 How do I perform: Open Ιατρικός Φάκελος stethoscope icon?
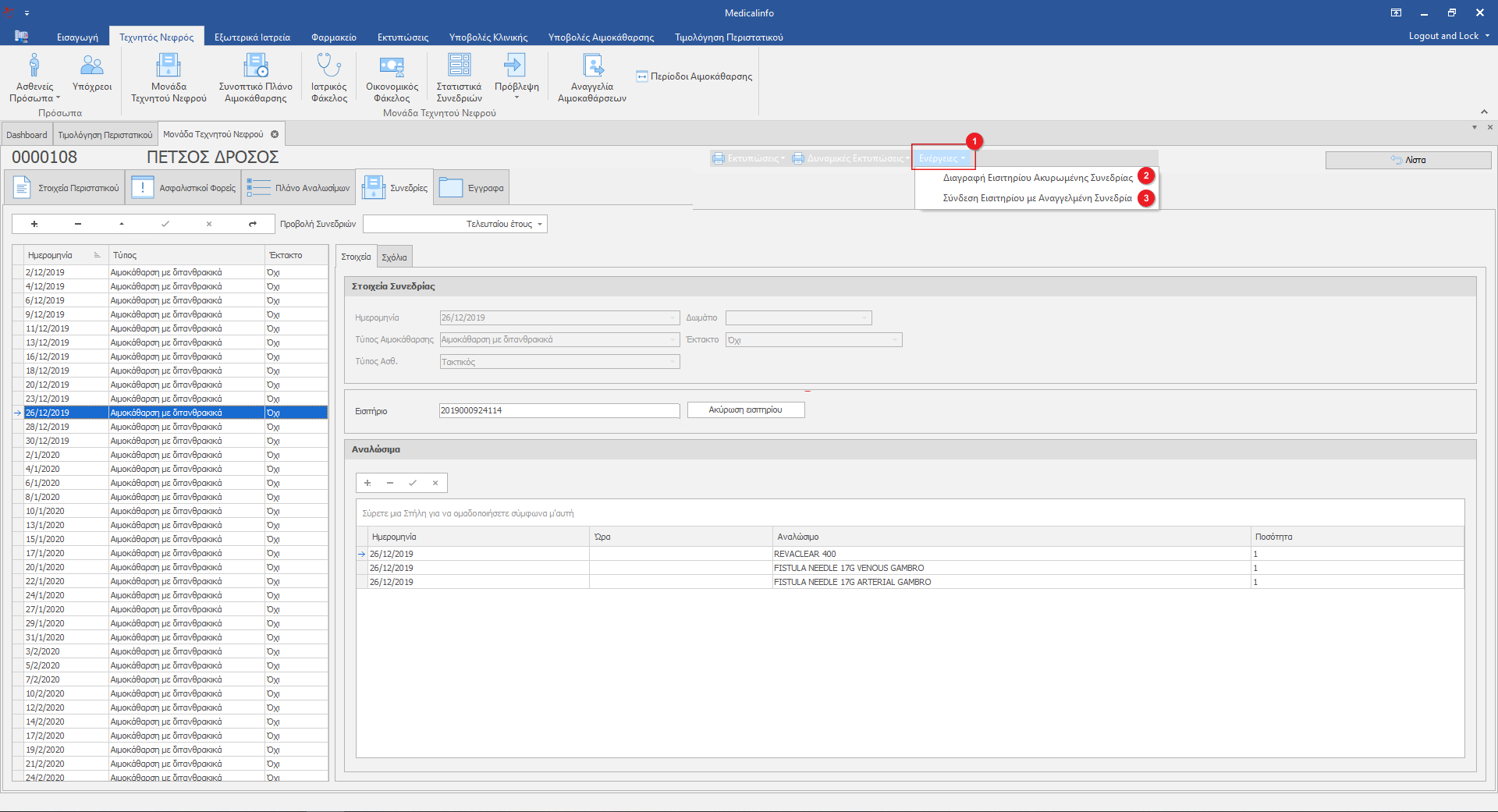328,76
